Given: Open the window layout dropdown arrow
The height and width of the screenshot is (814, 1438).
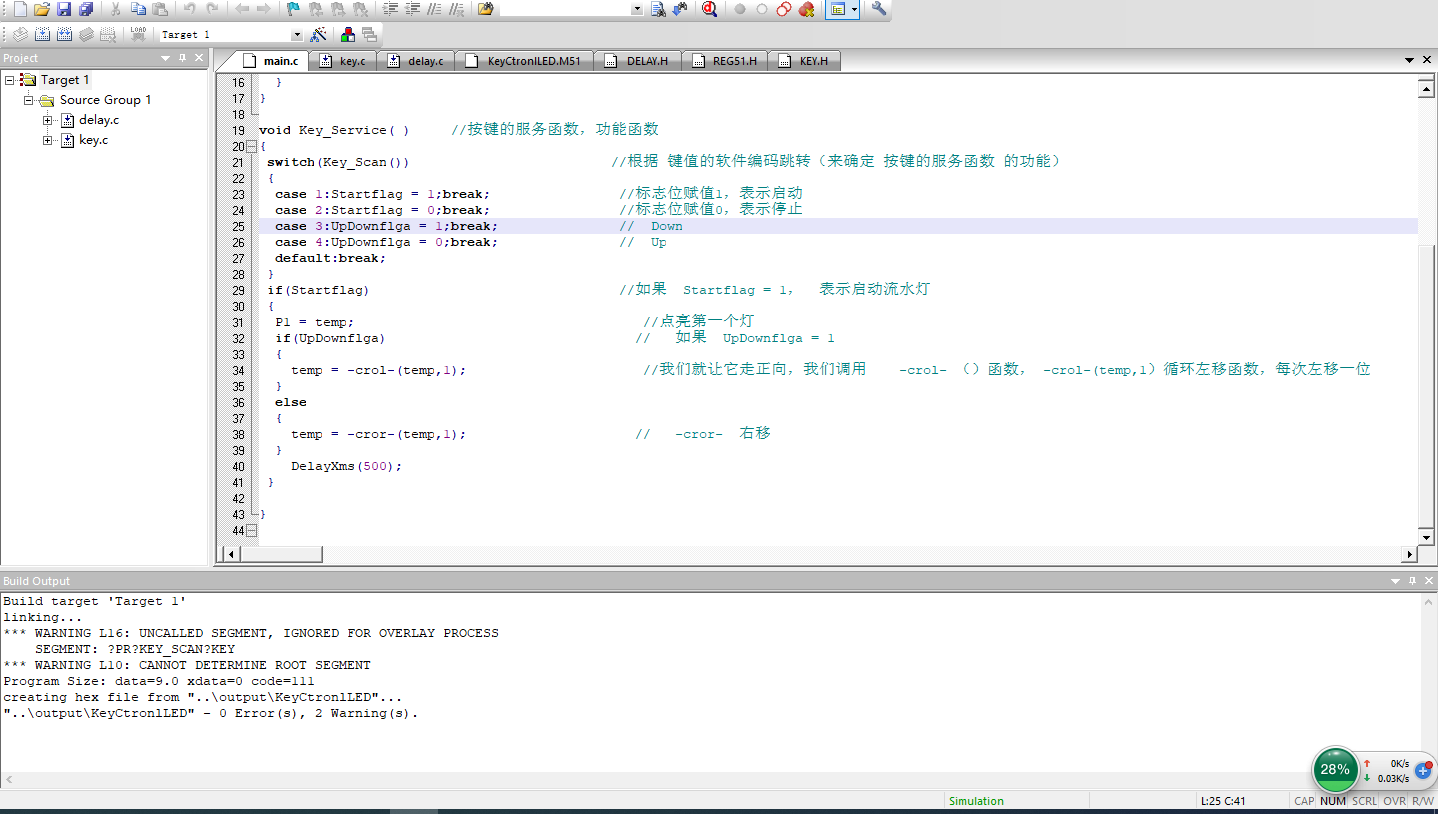Looking at the screenshot, I should pos(855,9).
